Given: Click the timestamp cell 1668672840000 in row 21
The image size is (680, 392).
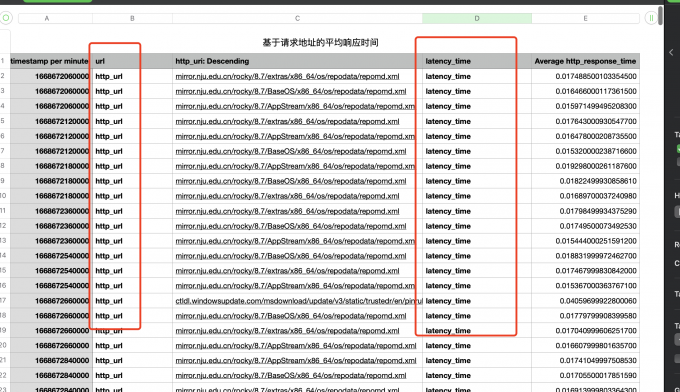Looking at the screenshot, I should click(x=51, y=360).
